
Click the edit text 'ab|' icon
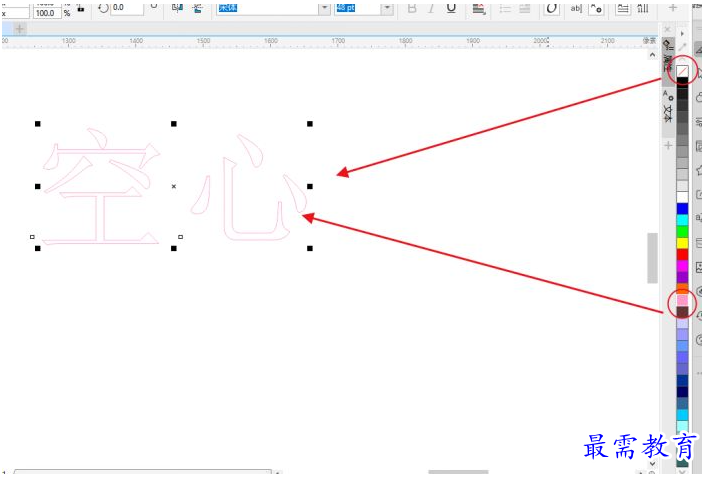pos(576,8)
